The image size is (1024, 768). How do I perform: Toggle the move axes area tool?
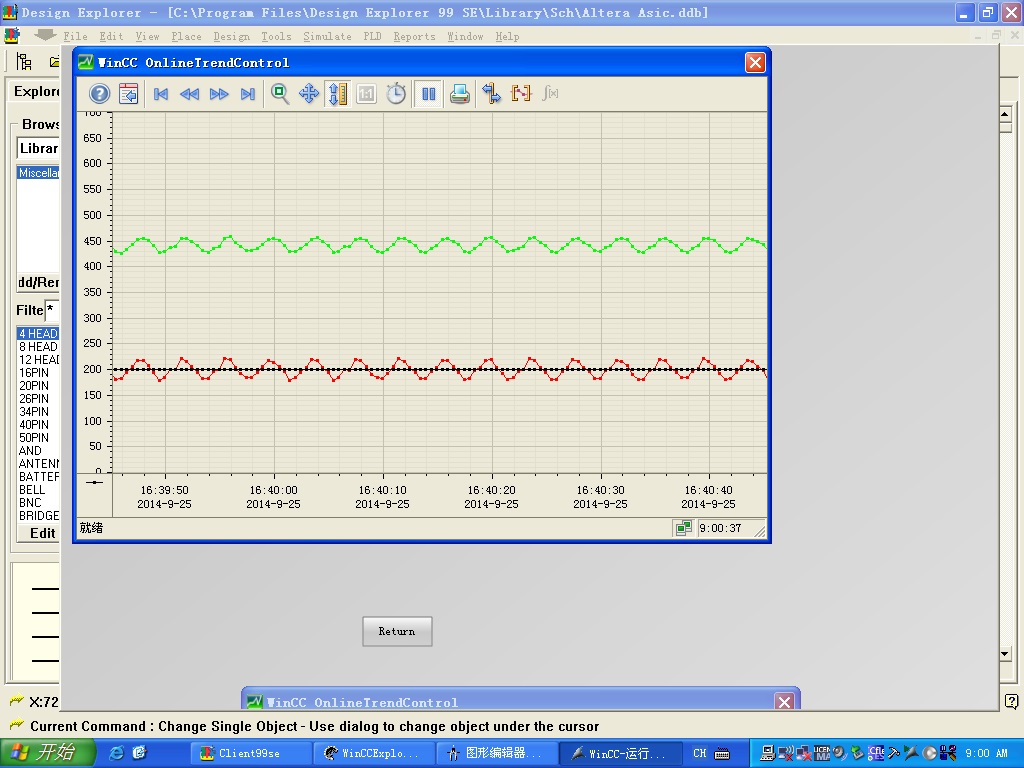(338, 94)
